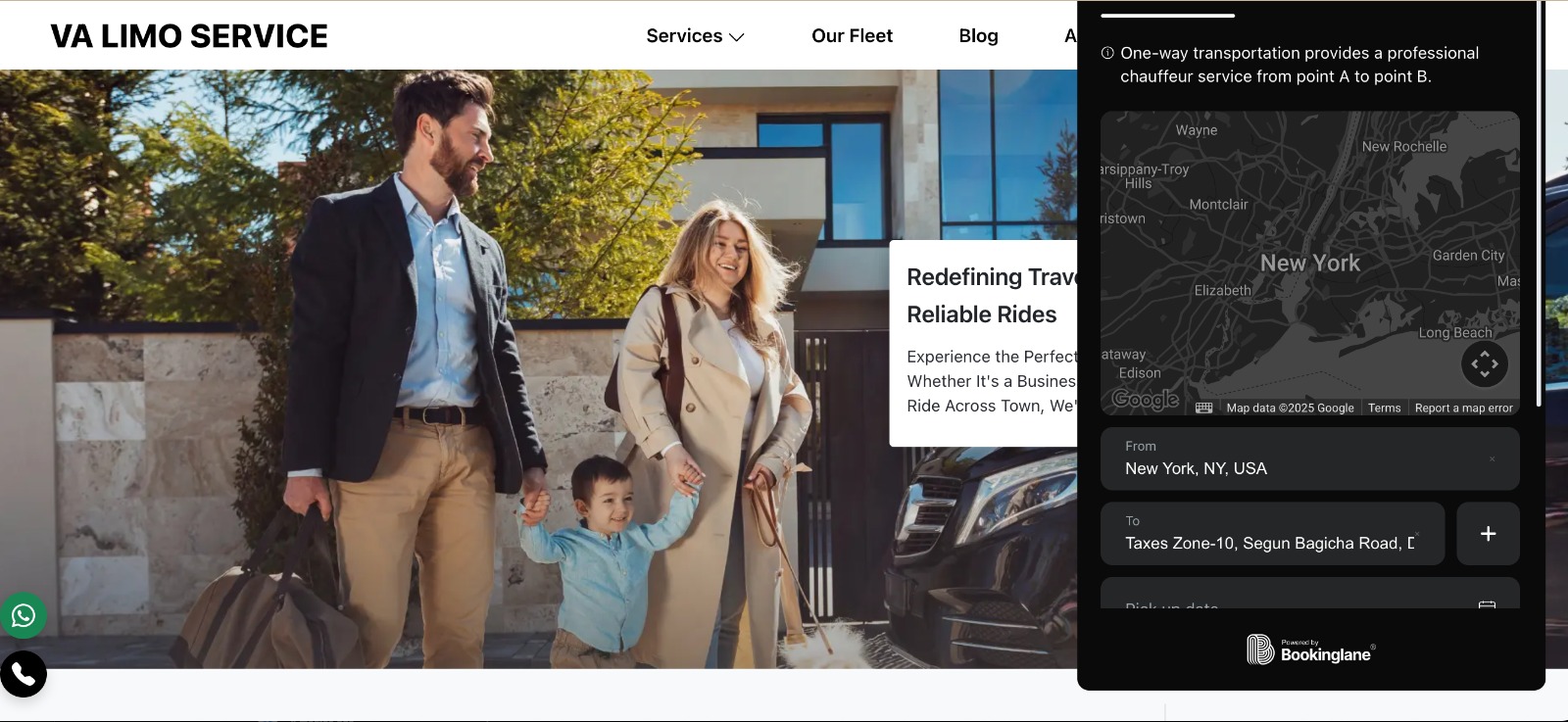Open Google Maps Terms link
This screenshot has height=722, width=1568.
[1384, 409]
